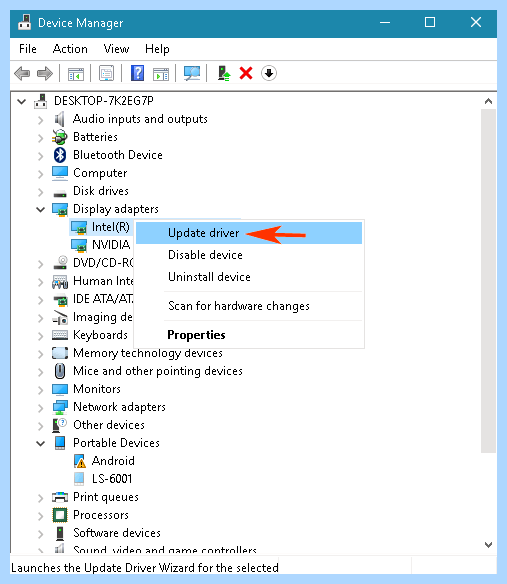
Task: Click the Back arrow toolbar icon
Action: click(22, 73)
